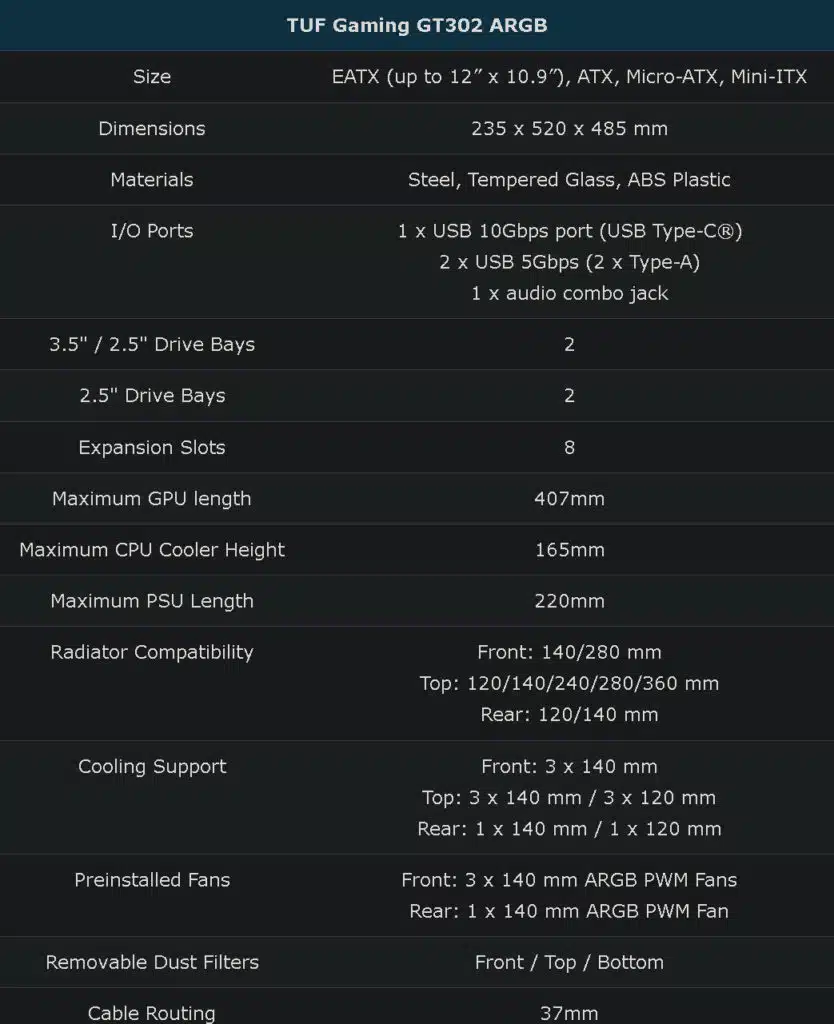Click the Maximum PSU Length label
This screenshot has width=834, height=1024.
tap(152, 601)
